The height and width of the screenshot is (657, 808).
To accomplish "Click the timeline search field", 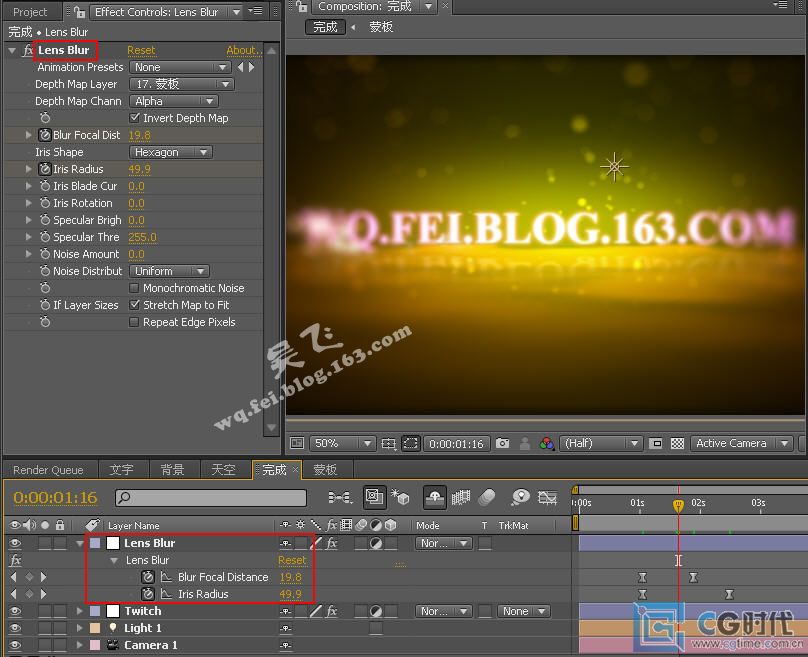I will pos(211,497).
